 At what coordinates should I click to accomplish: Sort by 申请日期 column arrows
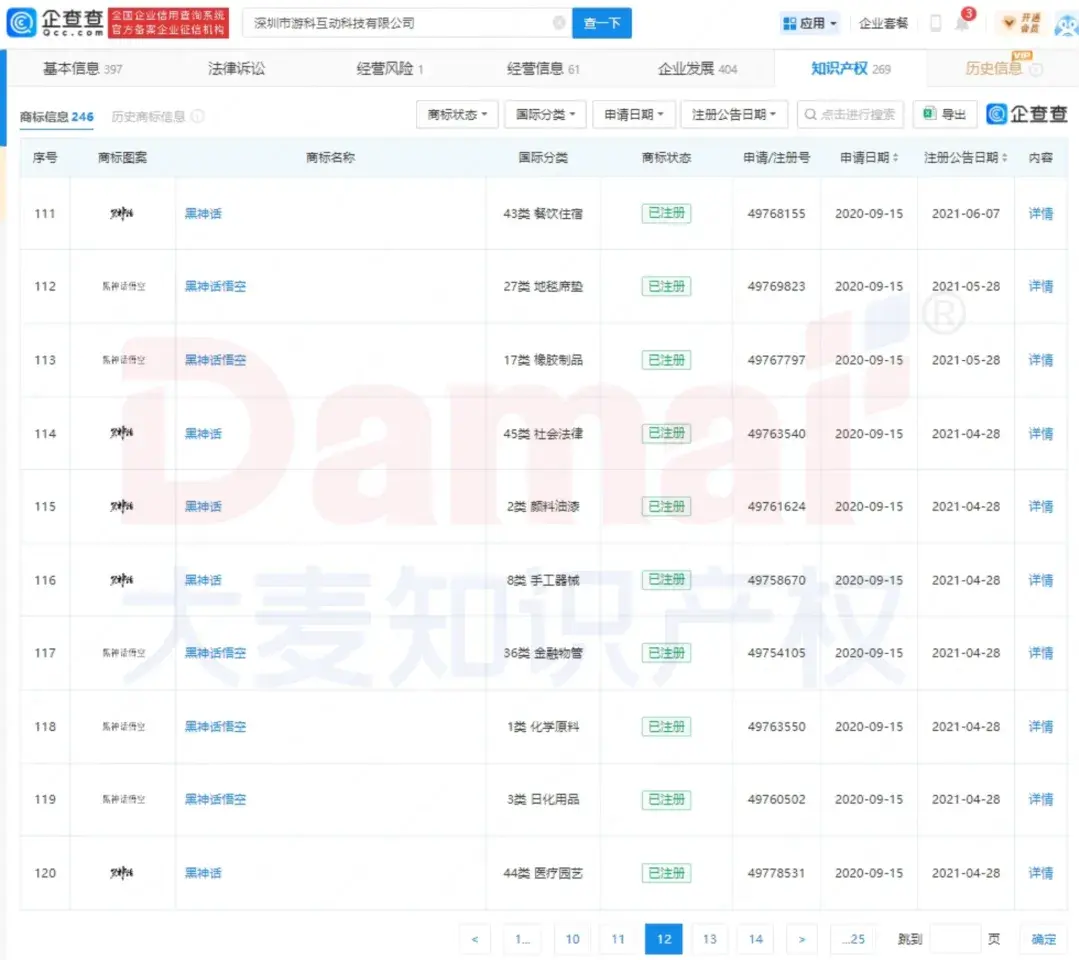895,158
